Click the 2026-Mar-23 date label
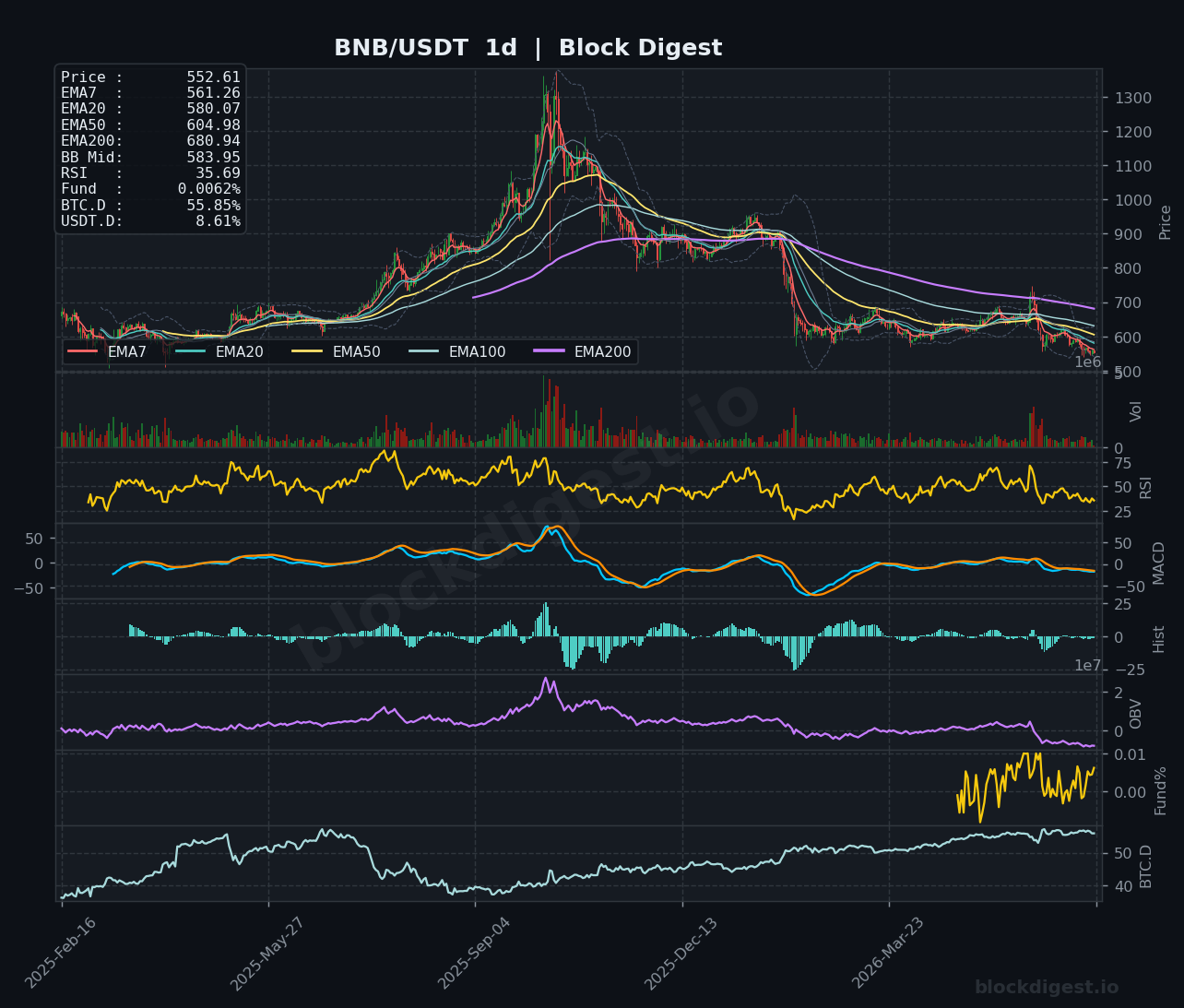Viewport: 1184px width, 1008px height. coord(889,953)
